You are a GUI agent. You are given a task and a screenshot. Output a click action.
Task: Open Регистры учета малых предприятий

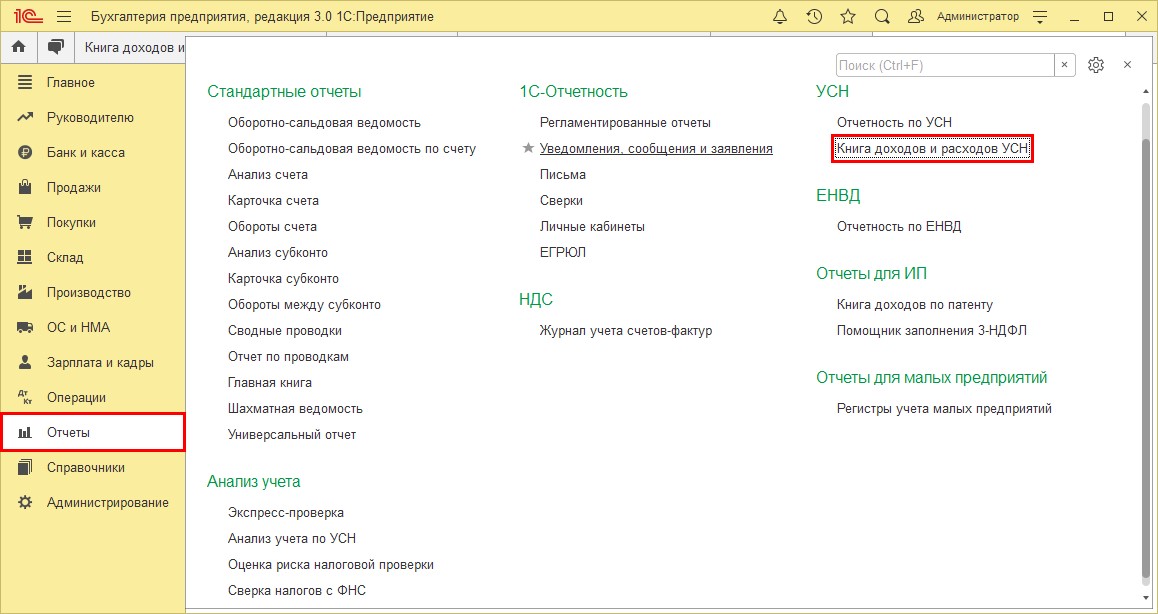pos(945,409)
